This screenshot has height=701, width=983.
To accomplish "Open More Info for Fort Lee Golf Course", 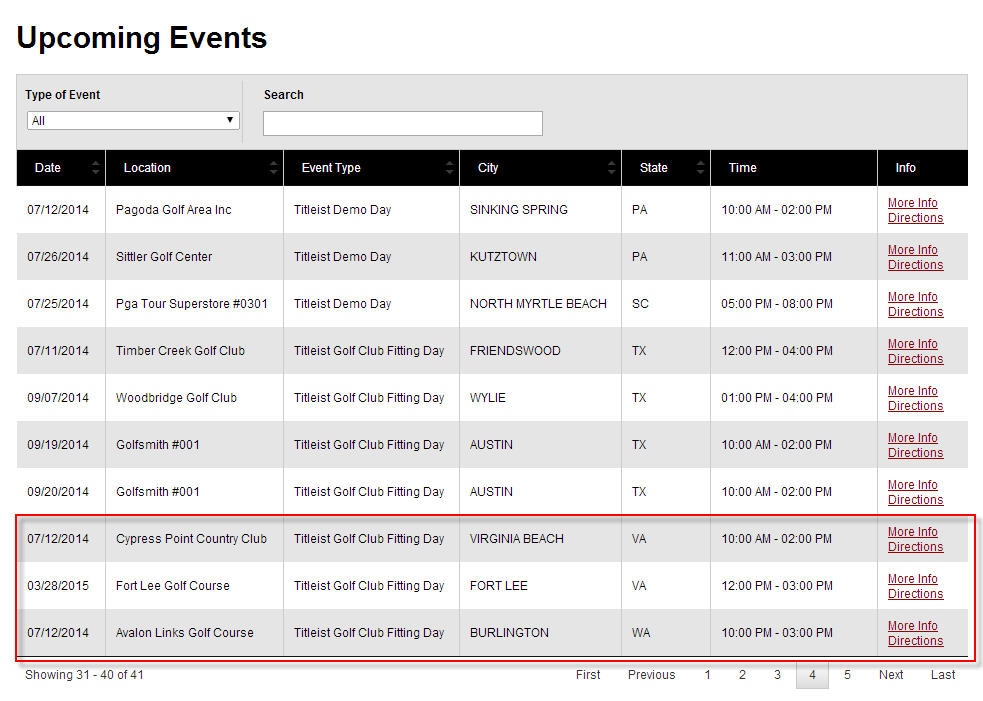I will (912, 579).
